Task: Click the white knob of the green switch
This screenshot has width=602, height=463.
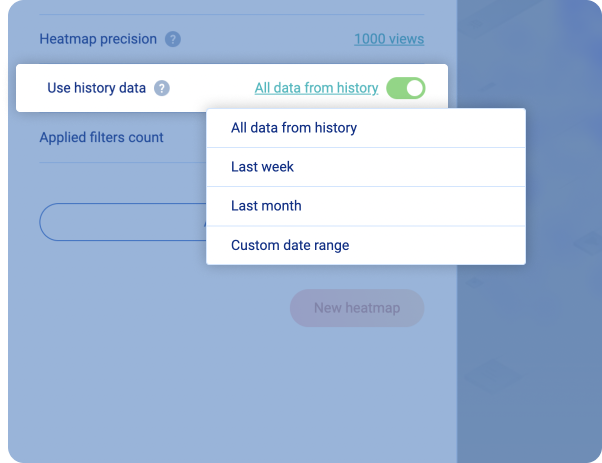Action: coord(415,88)
